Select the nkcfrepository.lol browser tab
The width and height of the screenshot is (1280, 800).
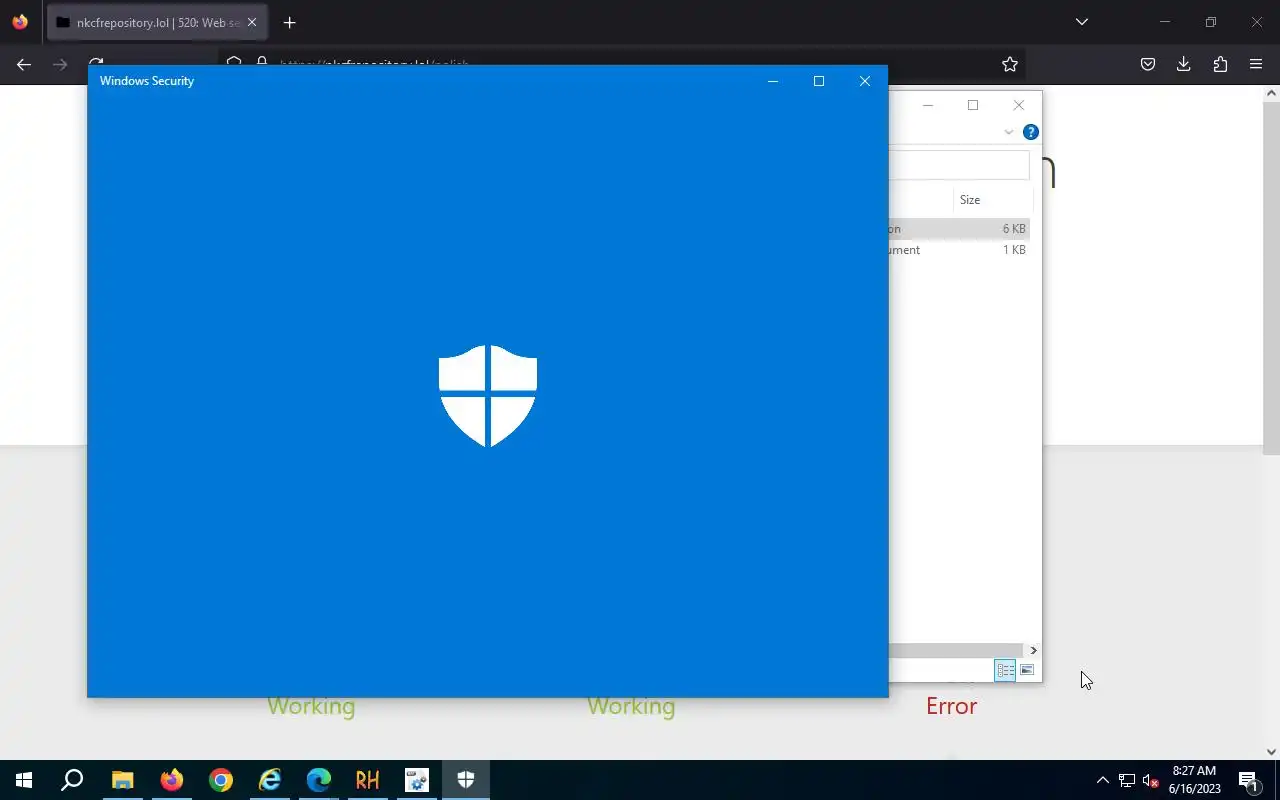[x=157, y=22]
